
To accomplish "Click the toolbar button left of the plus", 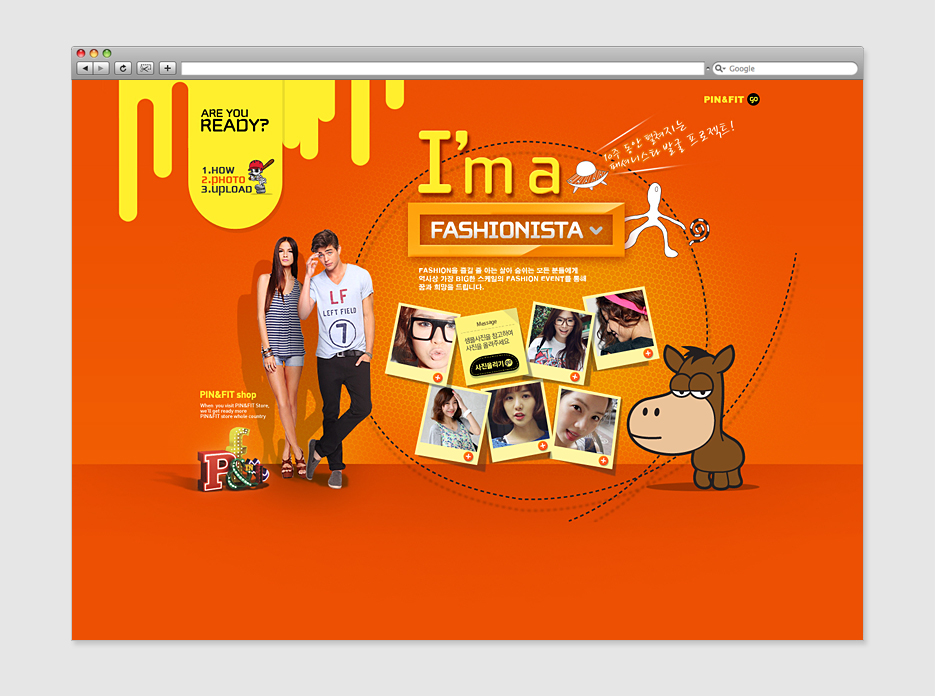I will (145, 68).
